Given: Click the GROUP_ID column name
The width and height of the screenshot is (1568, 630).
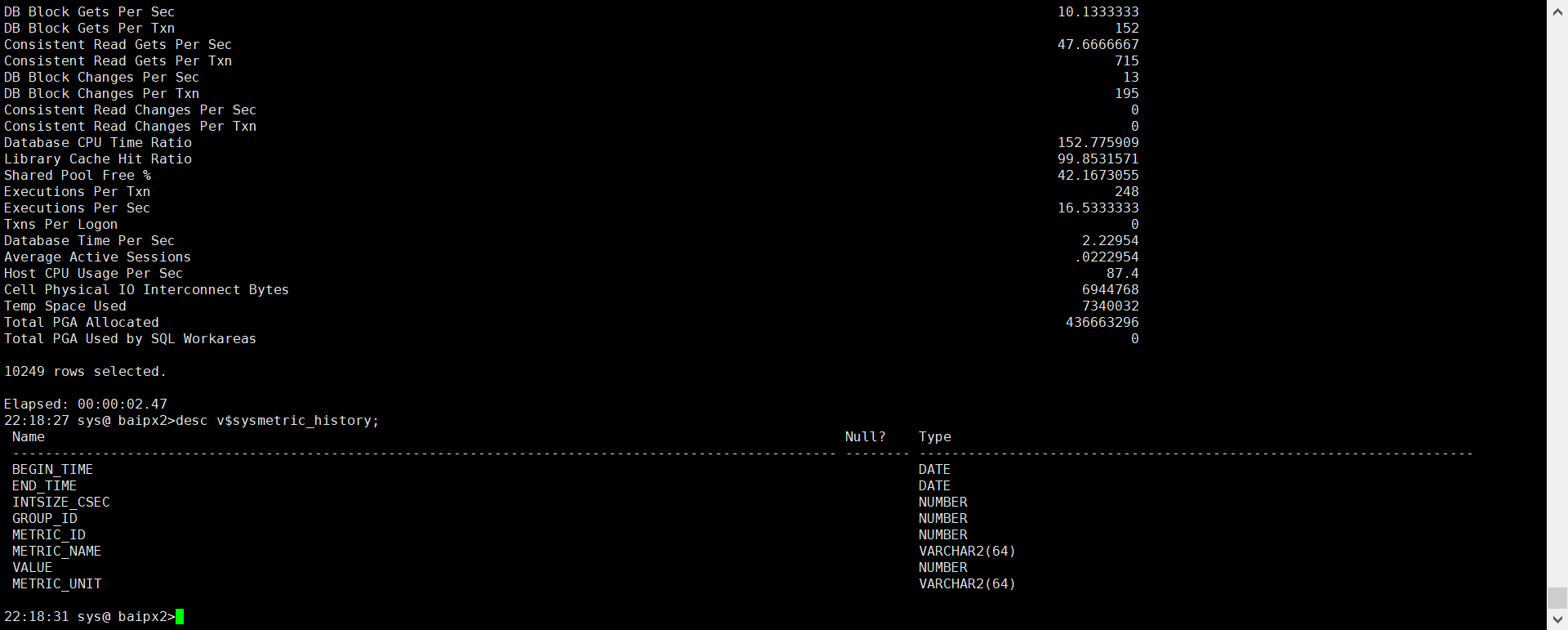Looking at the screenshot, I should 45,519.
